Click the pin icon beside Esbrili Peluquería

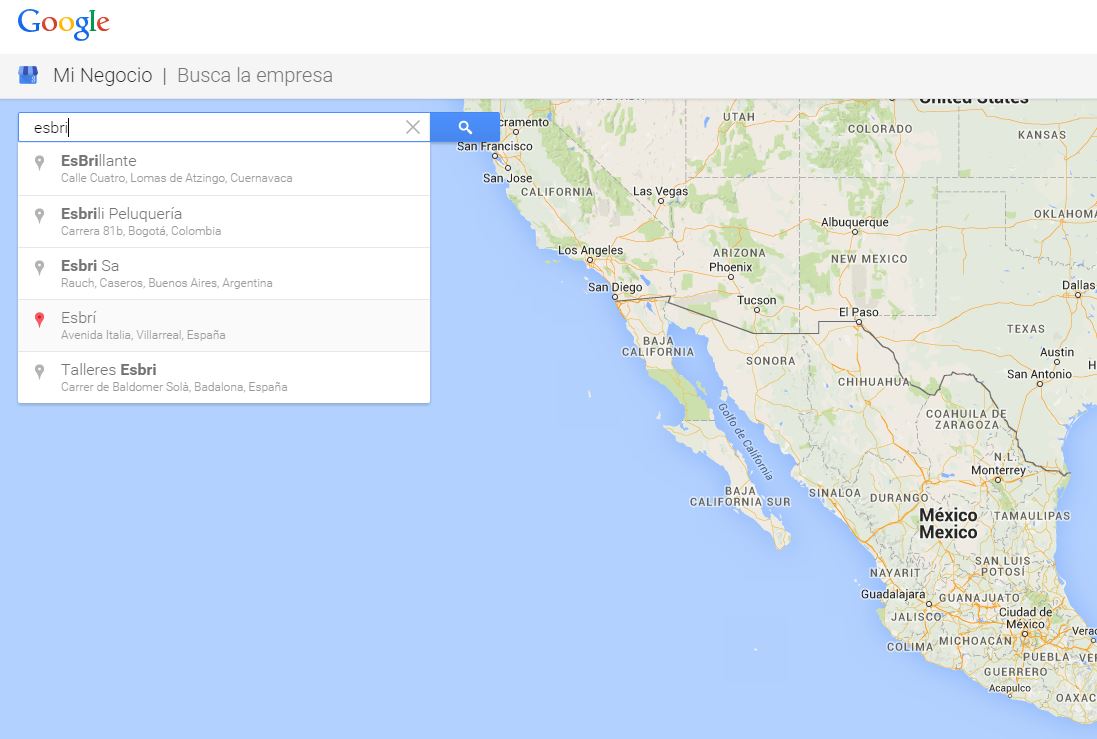pyautogui.click(x=40, y=215)
